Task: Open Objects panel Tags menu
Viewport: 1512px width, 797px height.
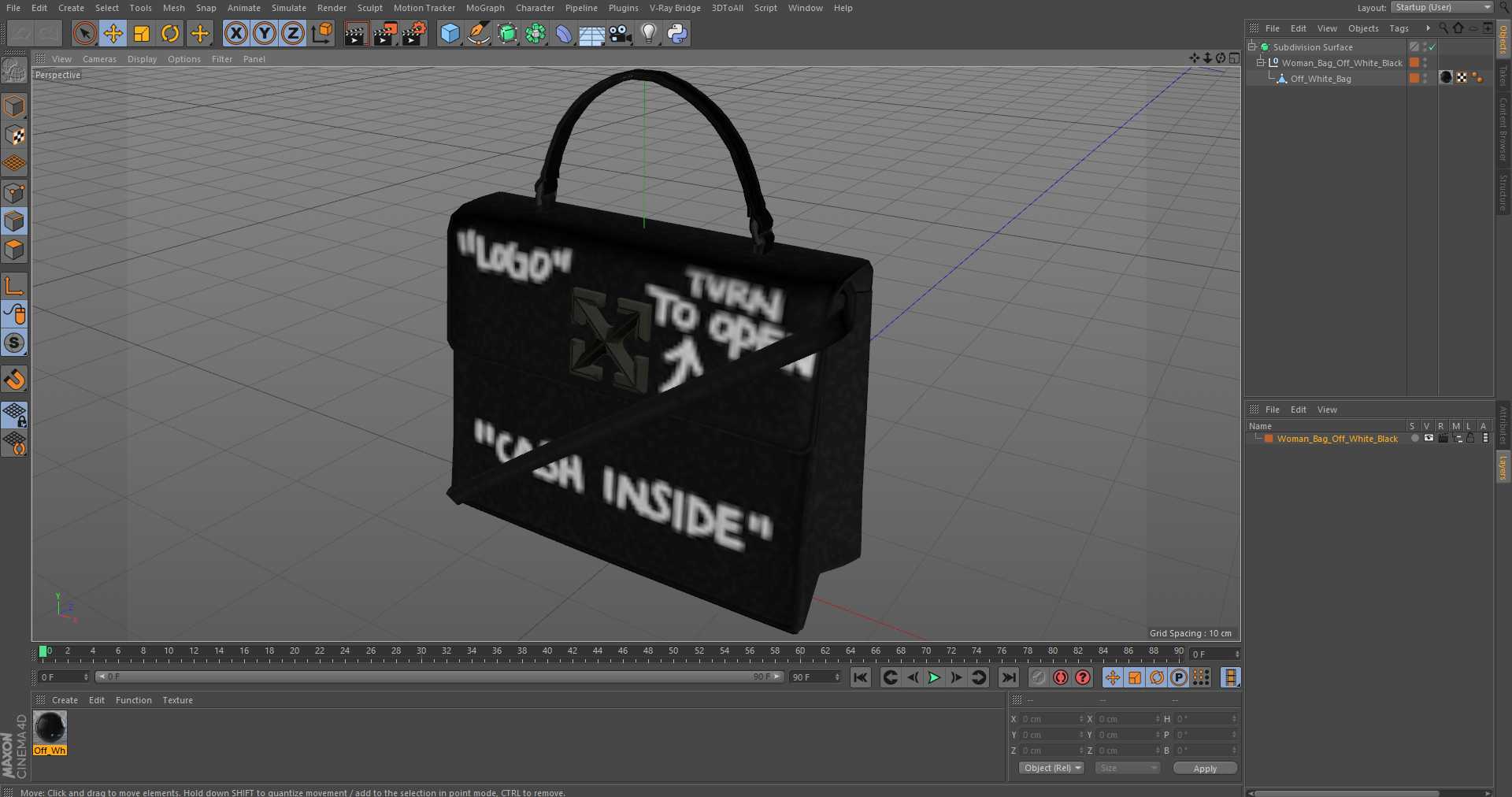Action: pos(1399,28)
